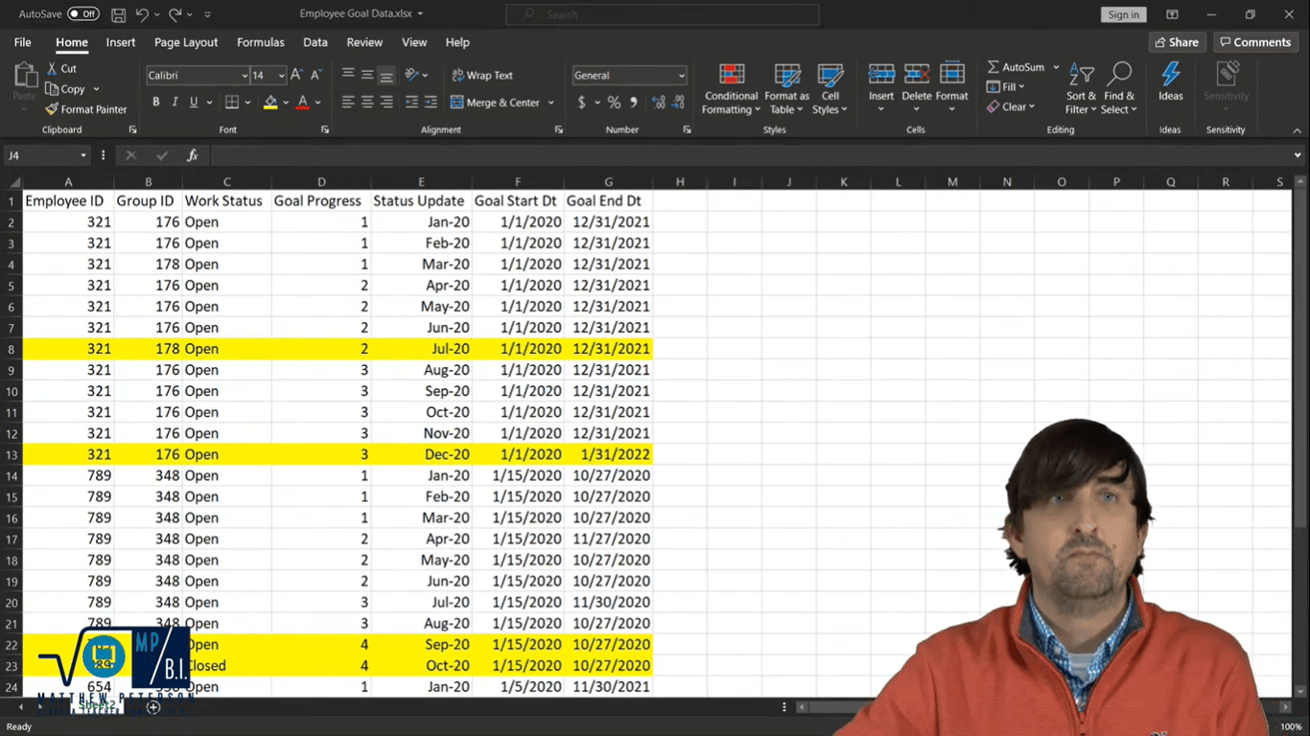Click the Share button
This screenshot has height=736, width=1310.
[x=1176, y=42]
